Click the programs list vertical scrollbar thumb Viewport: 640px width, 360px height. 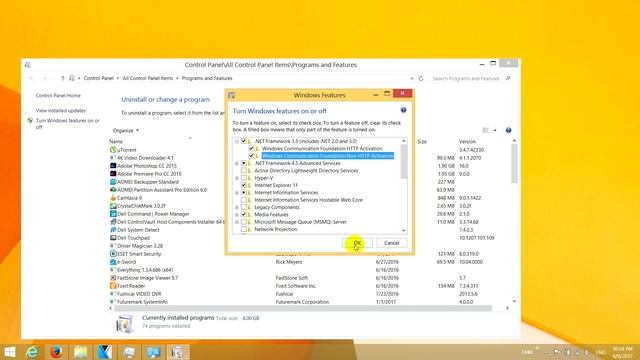[514, 164]
